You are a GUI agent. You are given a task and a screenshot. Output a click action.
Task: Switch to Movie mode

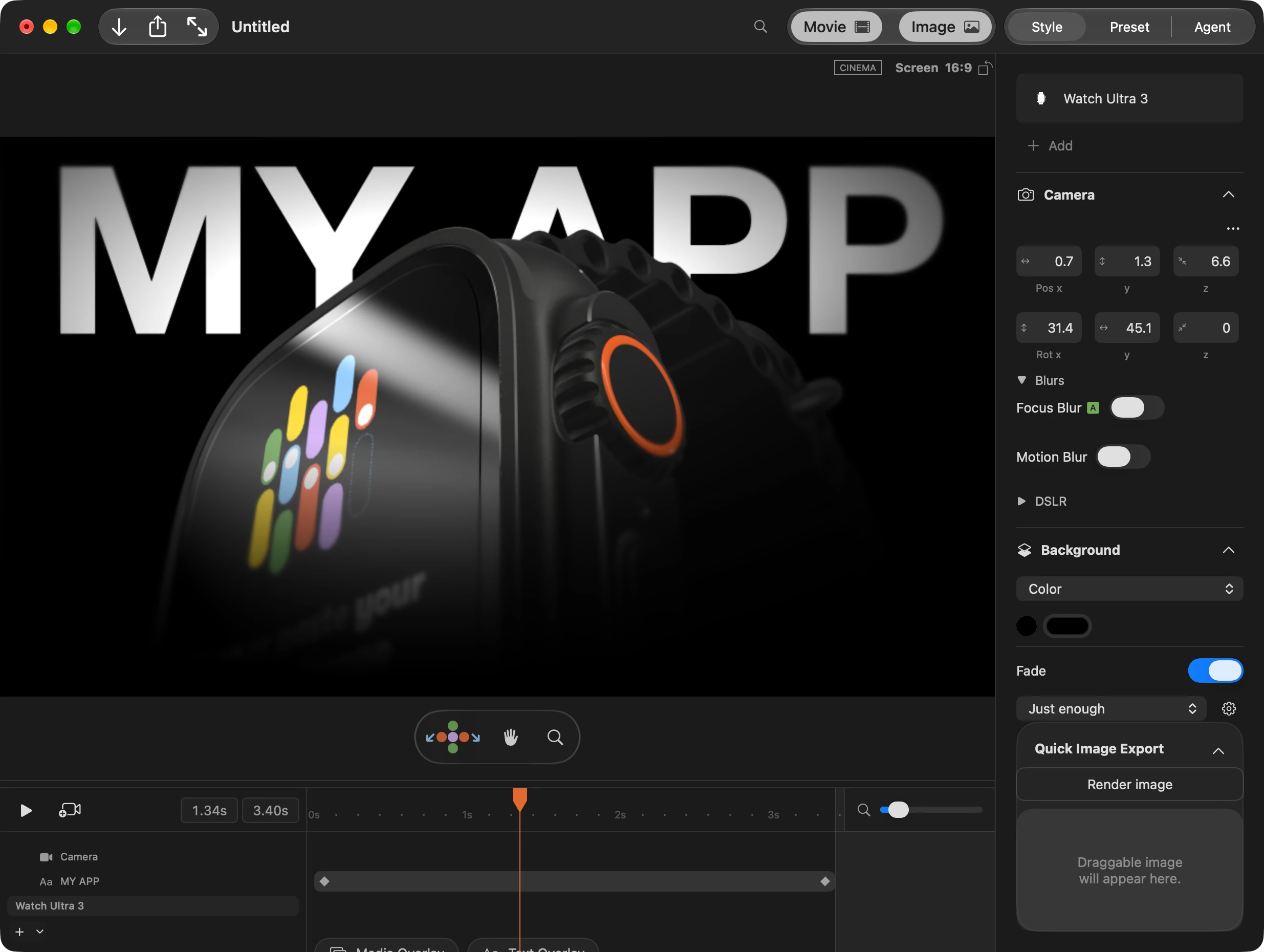point(836,27)
